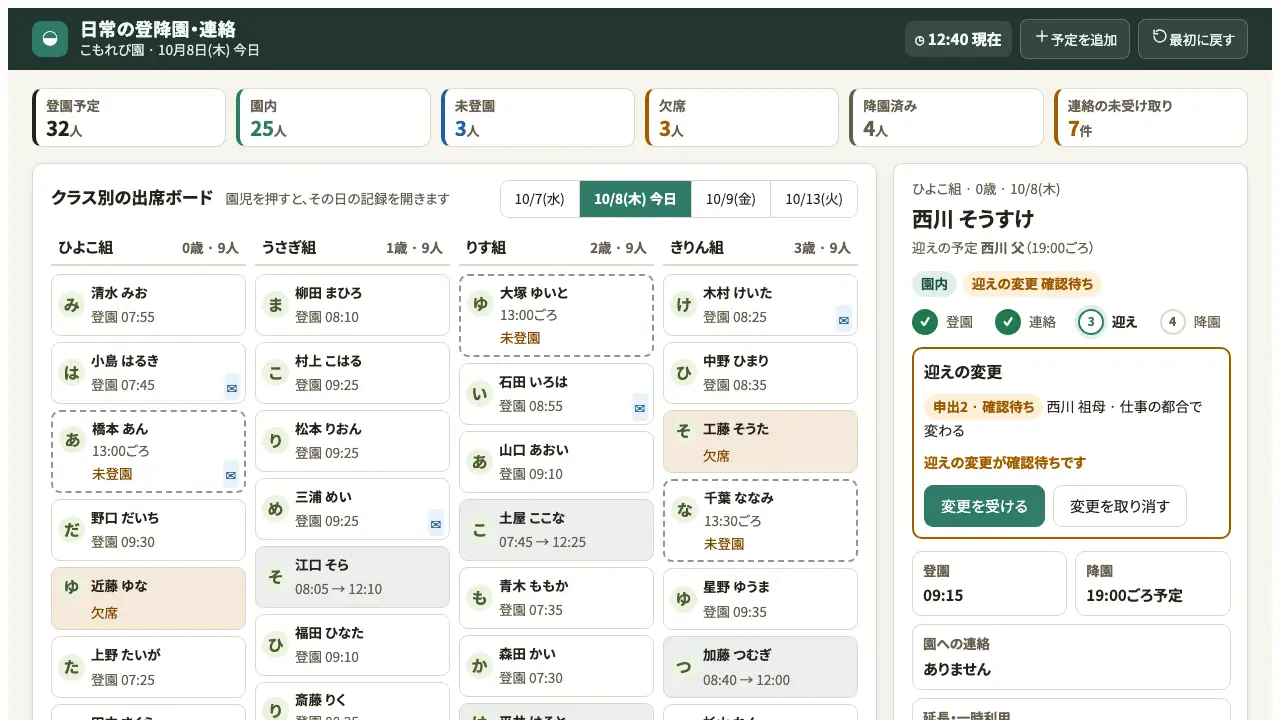Select the 欠席 3人 summary card
Screen dimensions: 1280x720
(x=742, y=118)
